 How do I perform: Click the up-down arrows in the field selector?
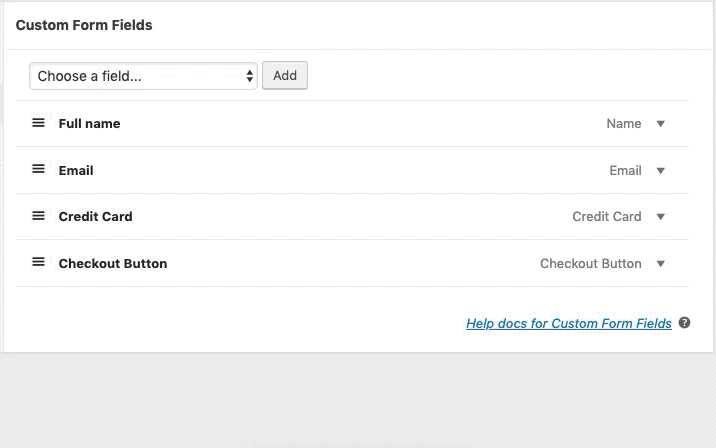point(249,76)
